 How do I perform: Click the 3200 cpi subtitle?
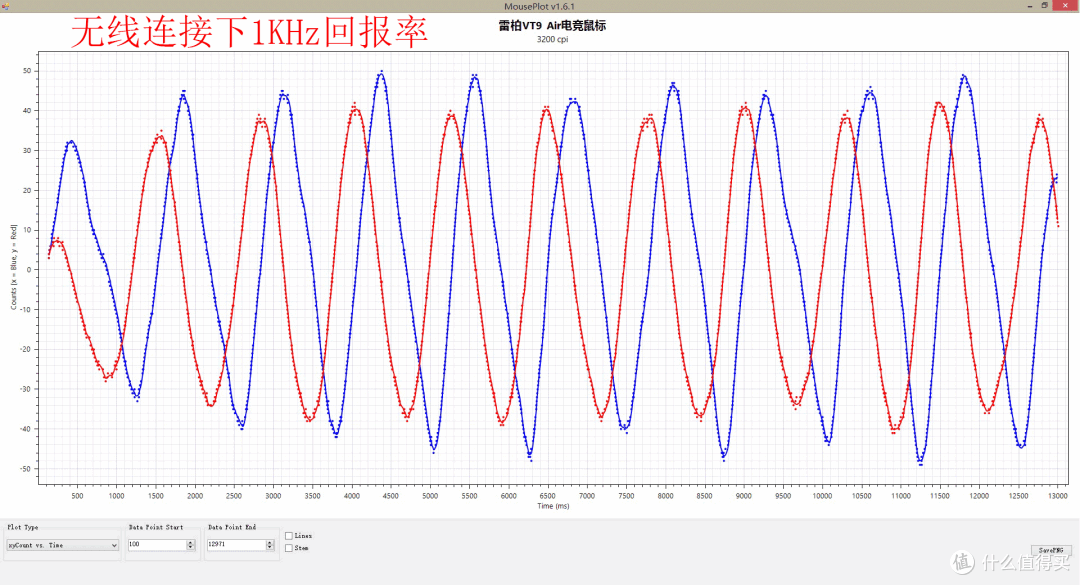point(552,39)
